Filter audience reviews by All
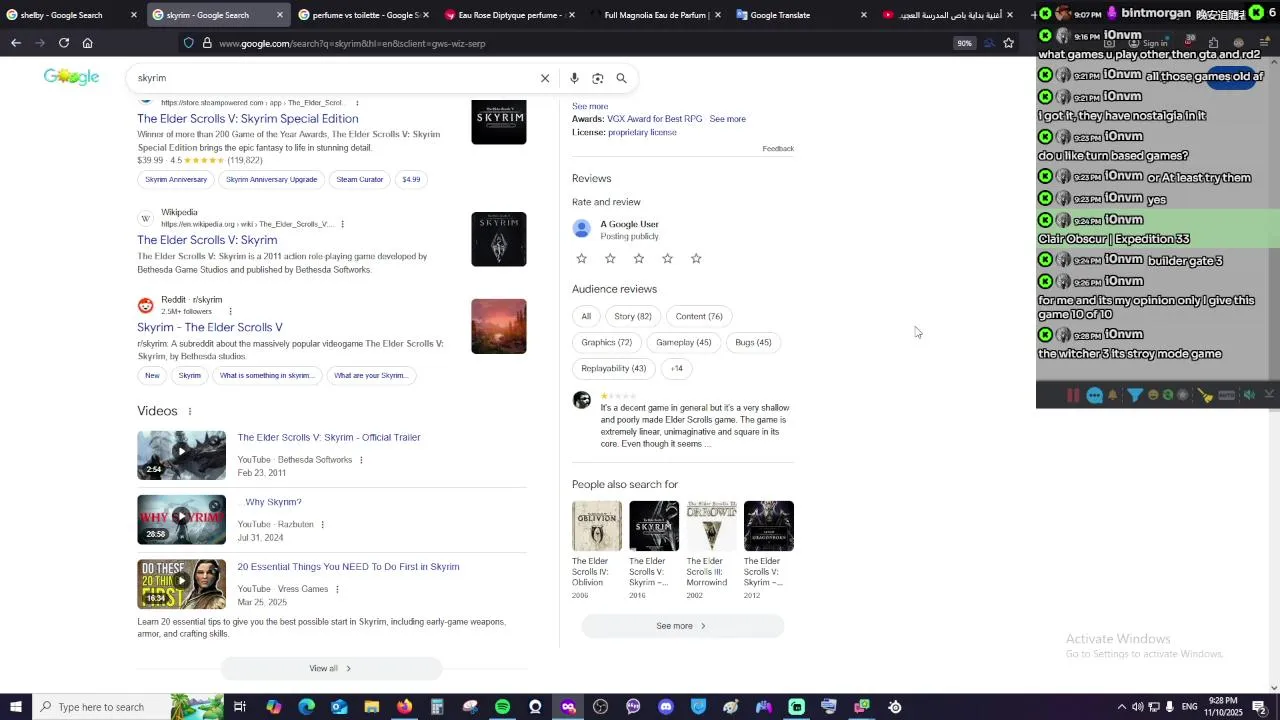This screenshot has width=1280, height=720. [x=586, y=316]
